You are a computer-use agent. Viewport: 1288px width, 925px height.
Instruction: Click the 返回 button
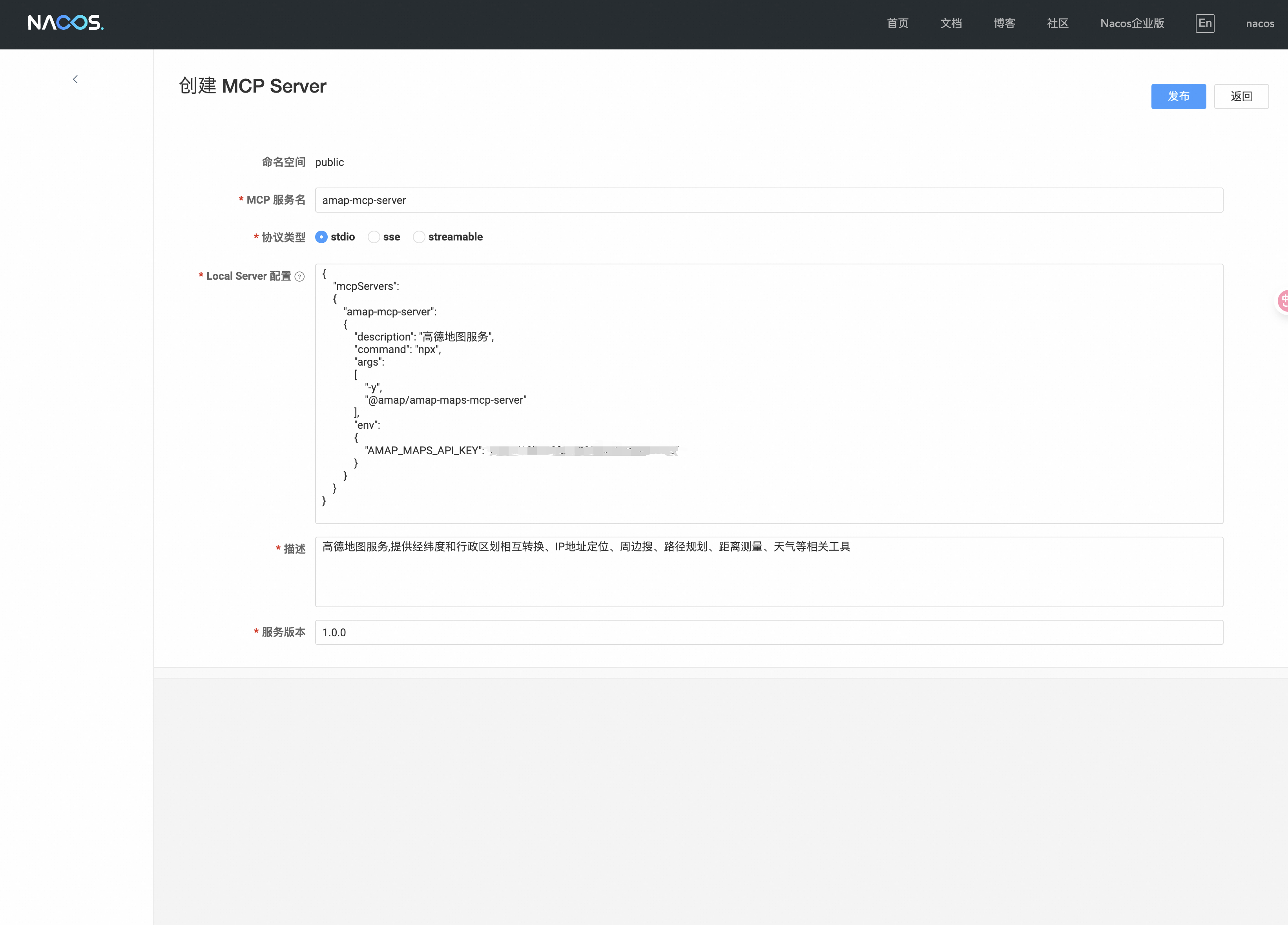1242,96
